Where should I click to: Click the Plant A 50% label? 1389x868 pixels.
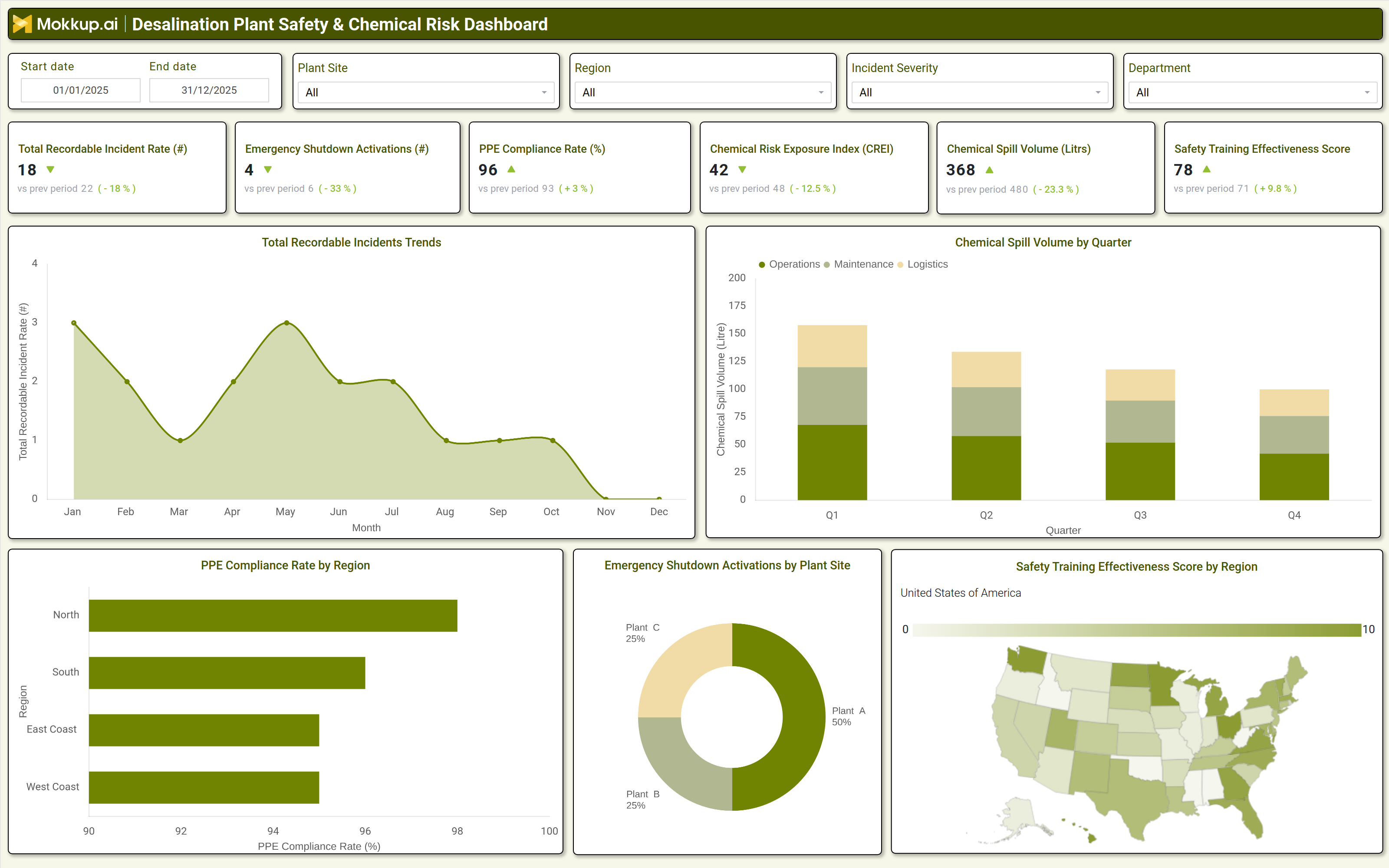[848, 717]
